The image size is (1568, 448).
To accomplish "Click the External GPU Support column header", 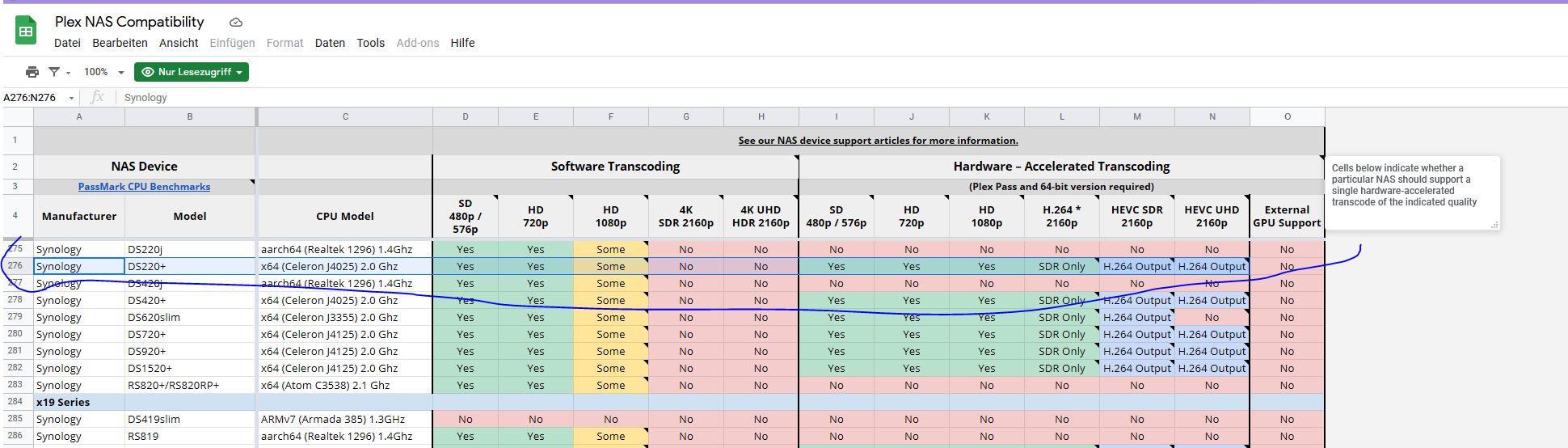I will pyautogui.click(x=1287, y=216).
